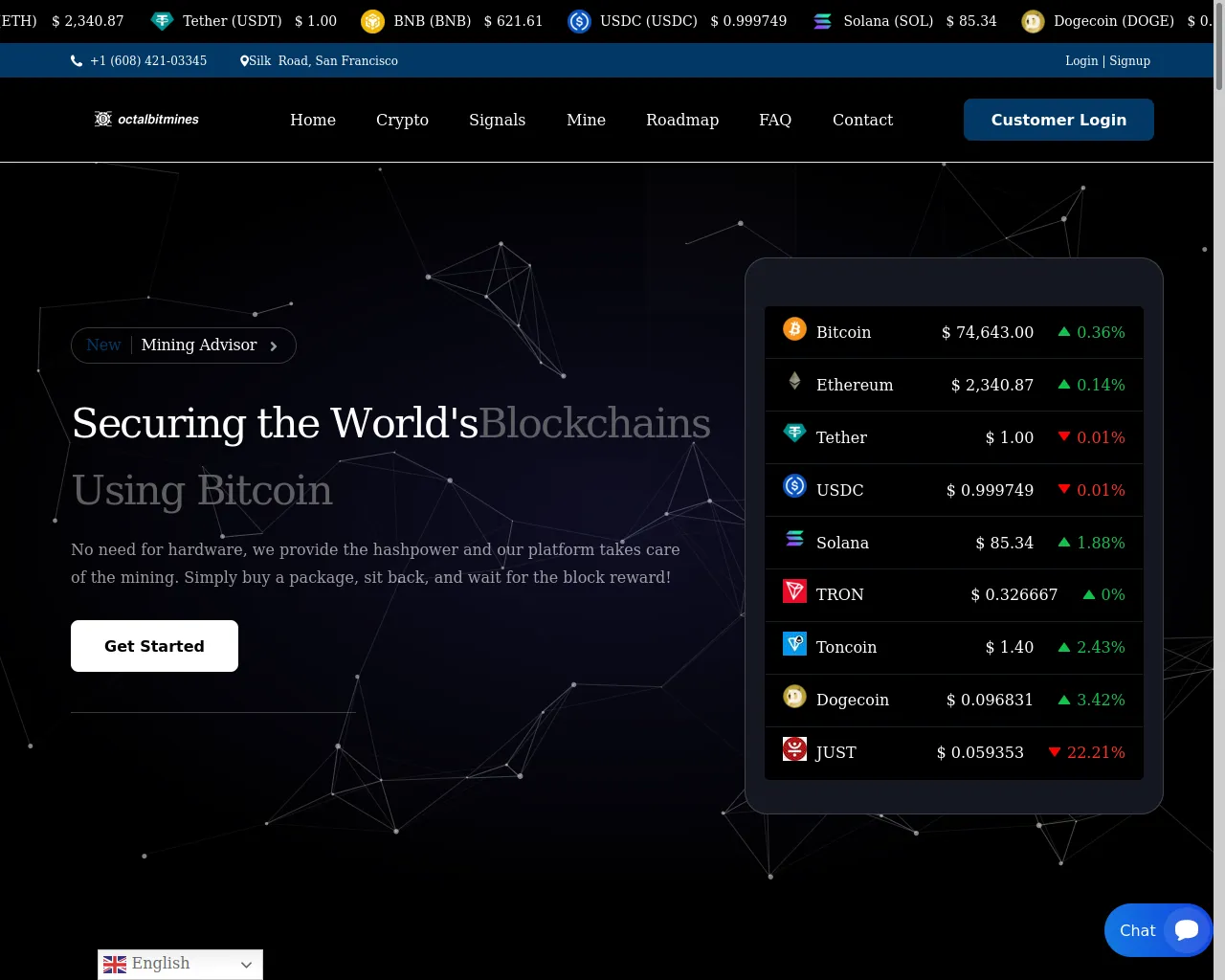Open the Home menu item
Screen dimensions: 1225x980
313,120
